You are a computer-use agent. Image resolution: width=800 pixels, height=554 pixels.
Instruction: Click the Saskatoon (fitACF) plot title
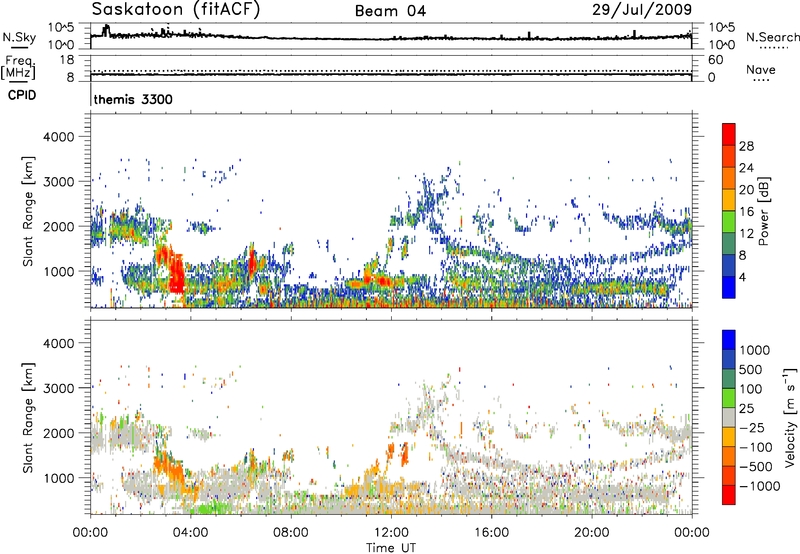tap(176, 9)
